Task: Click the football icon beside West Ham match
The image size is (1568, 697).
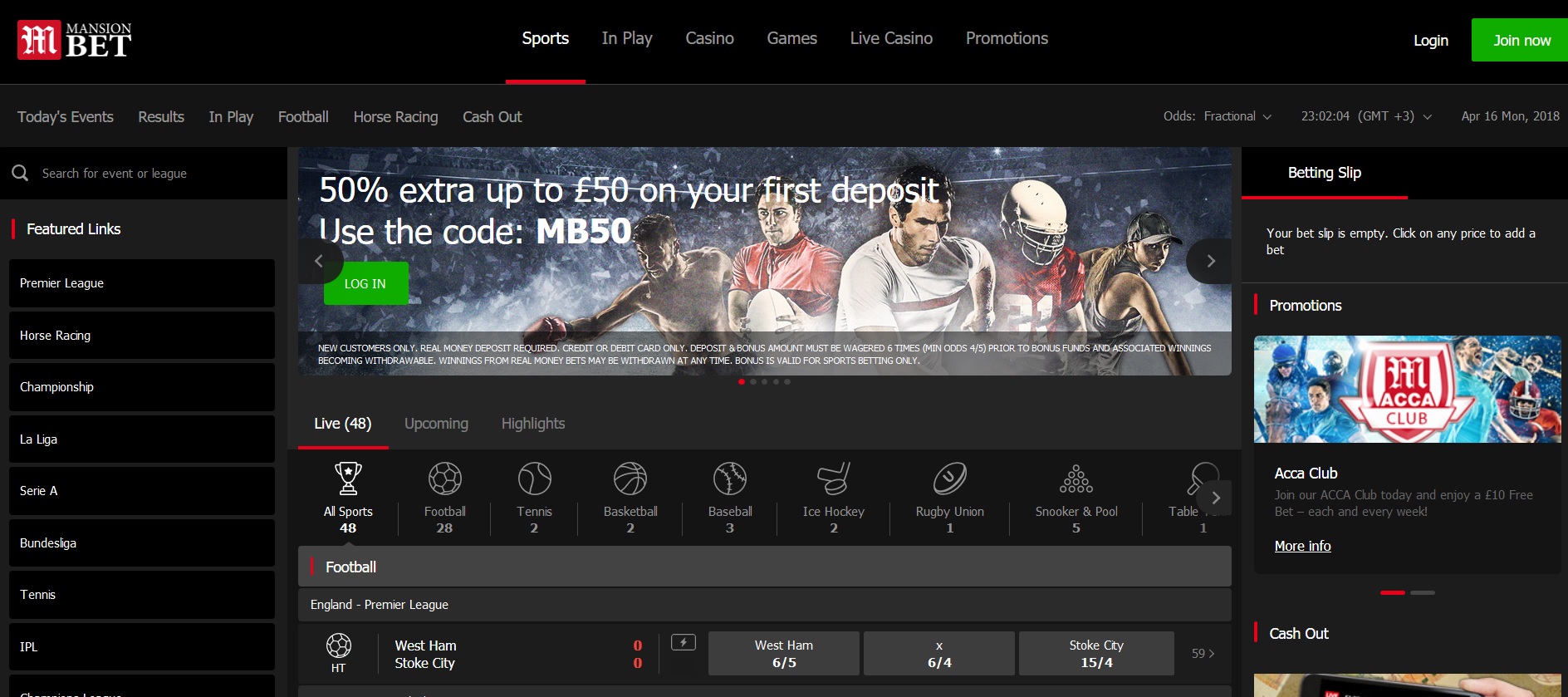Action: coord(339,645)
